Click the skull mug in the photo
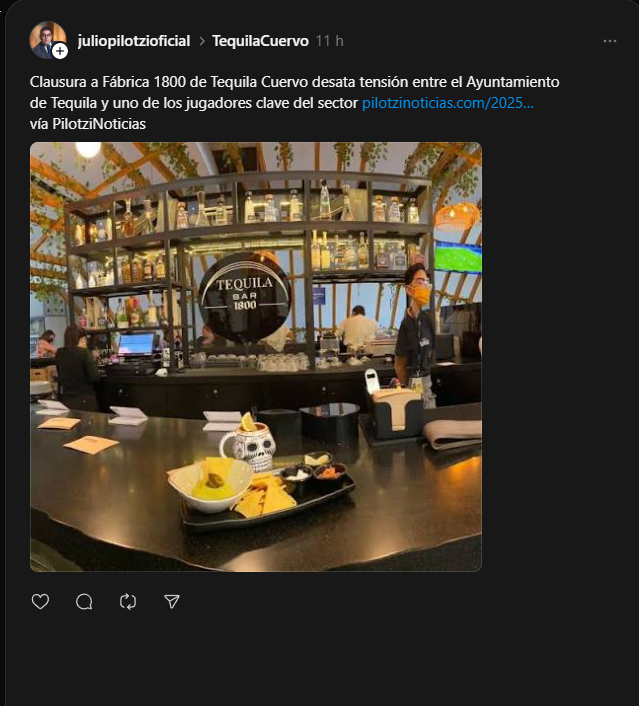This screenshot has height=706, width=639. 246,446
